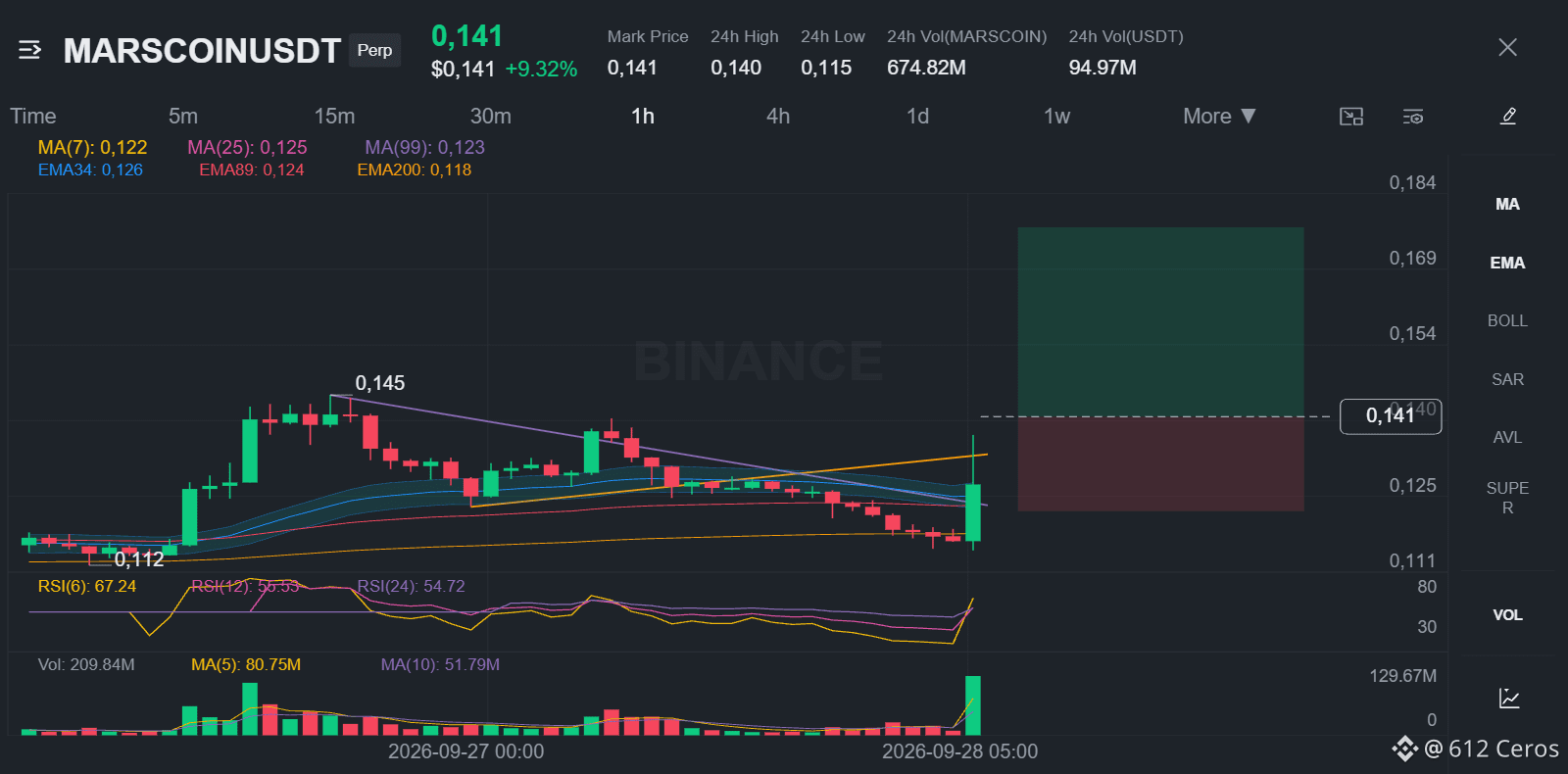The height and width of the screenshot is (774, 1568).
Task: Toggle the MA indicator
Action: tap(1507, 204)
